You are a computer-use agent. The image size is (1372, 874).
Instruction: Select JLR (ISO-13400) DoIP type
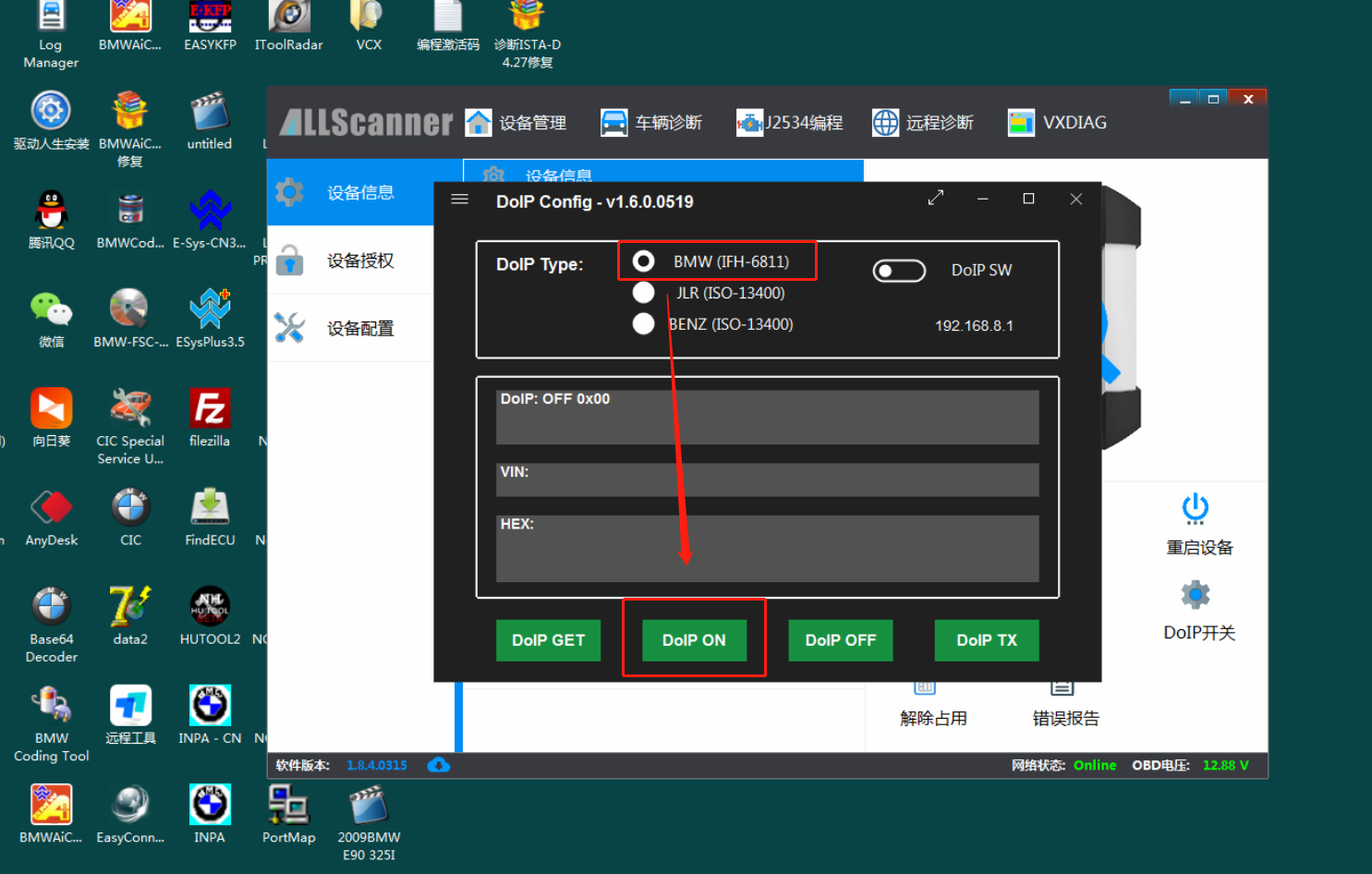644,293
